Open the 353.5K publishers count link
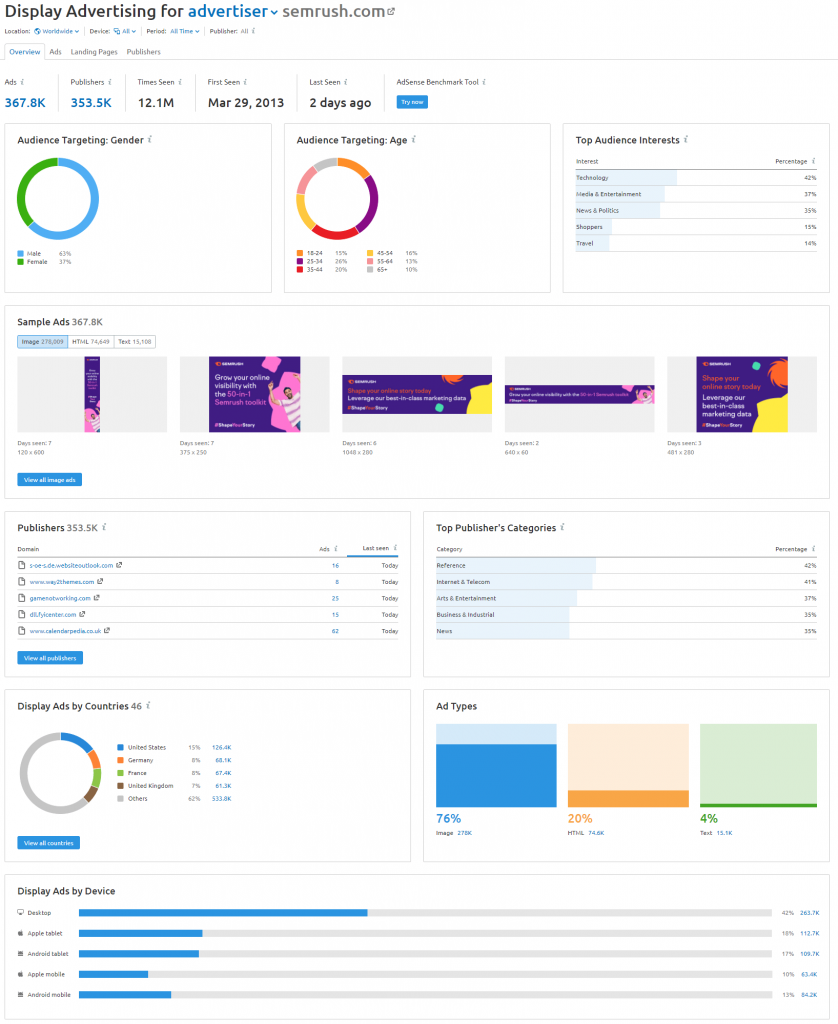Image resolution: width=838 pixels, height=1024 pixels. 91,103
